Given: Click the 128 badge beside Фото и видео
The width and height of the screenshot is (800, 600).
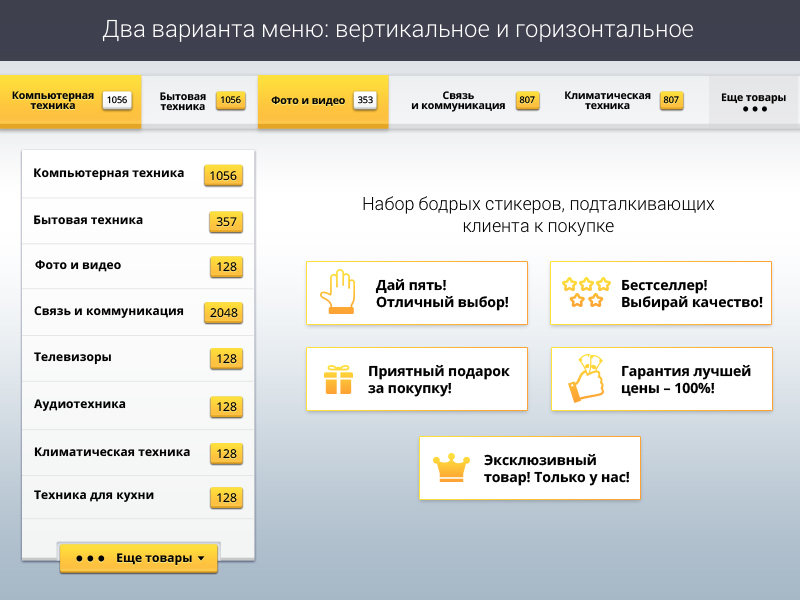Looking at the screenshot, I should (227, 267).
